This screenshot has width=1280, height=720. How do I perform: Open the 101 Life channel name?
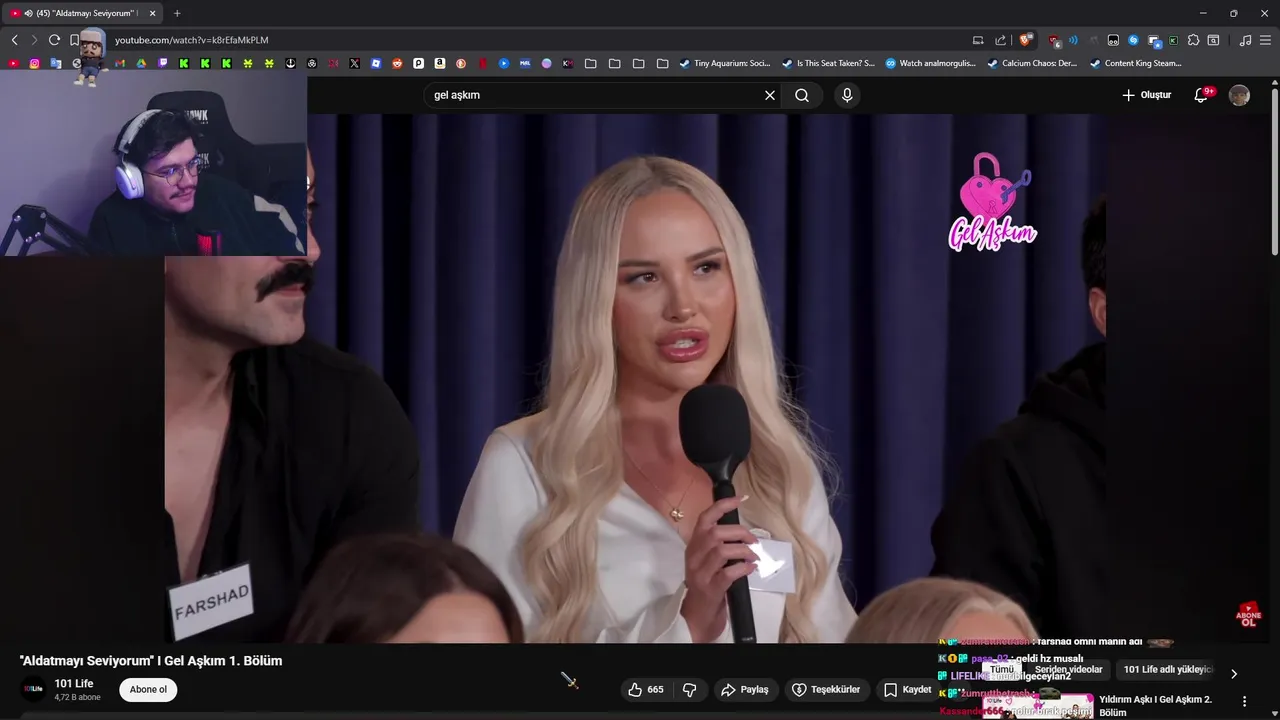point(74,684)
